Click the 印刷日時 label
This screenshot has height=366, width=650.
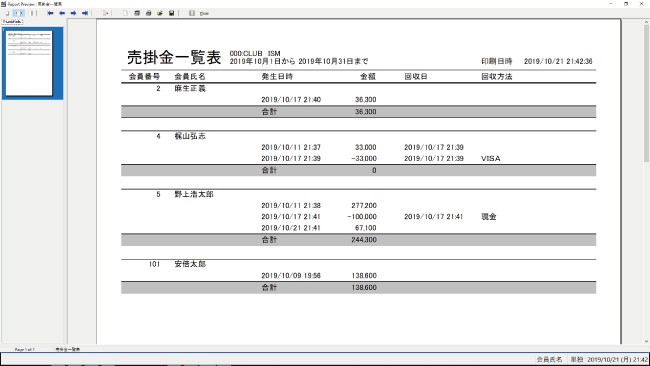[x=497, y=61]
